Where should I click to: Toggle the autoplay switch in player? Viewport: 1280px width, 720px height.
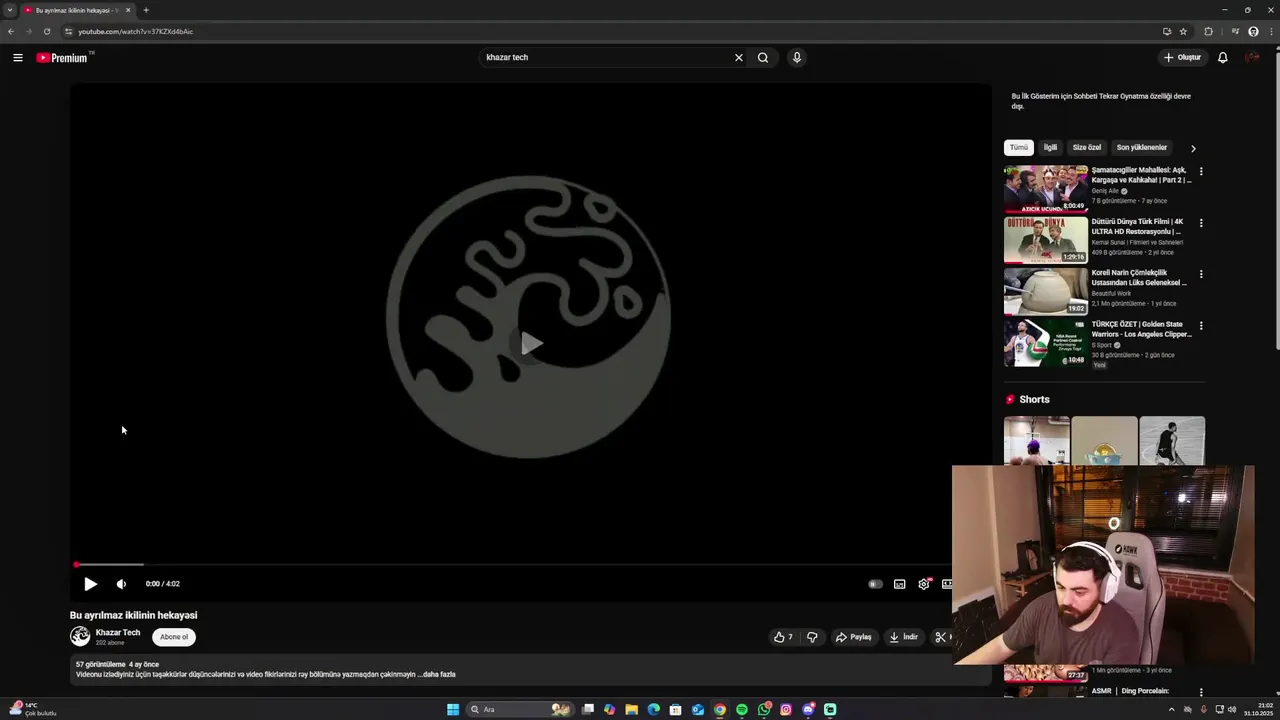click(875, 584)
